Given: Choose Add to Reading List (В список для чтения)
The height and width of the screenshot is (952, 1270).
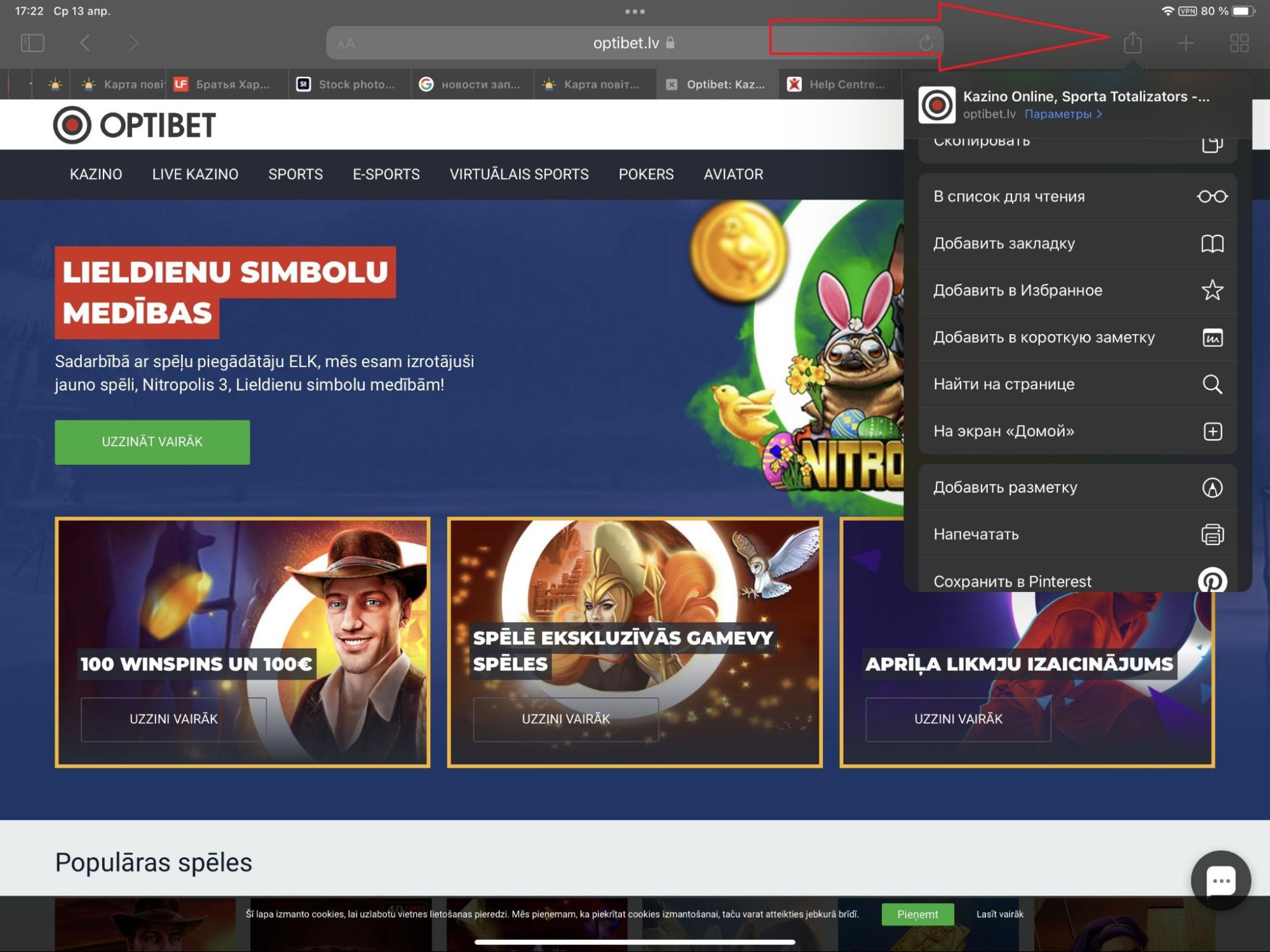Looking at the screenshot, I should 1077,197.
